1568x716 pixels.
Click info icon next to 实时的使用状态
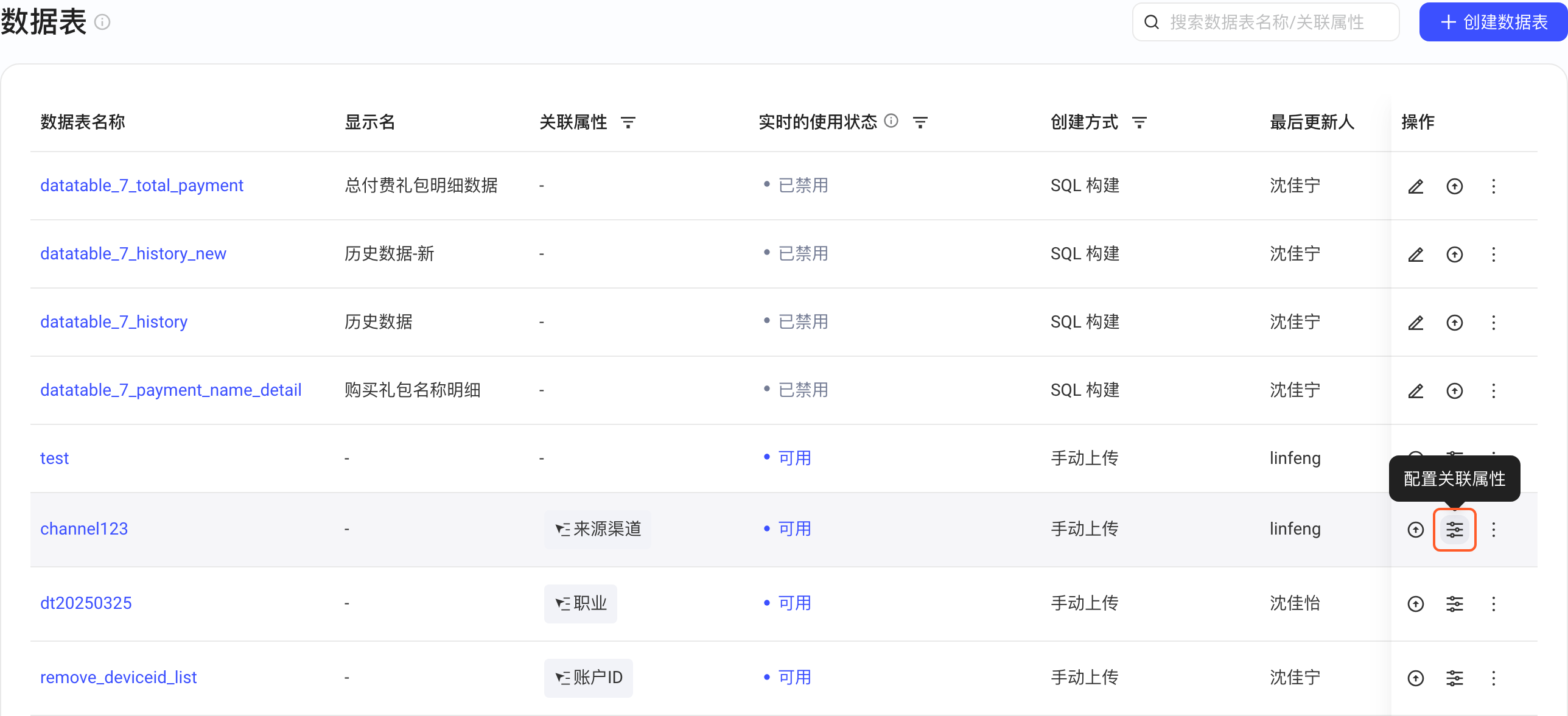pos(891,121)
